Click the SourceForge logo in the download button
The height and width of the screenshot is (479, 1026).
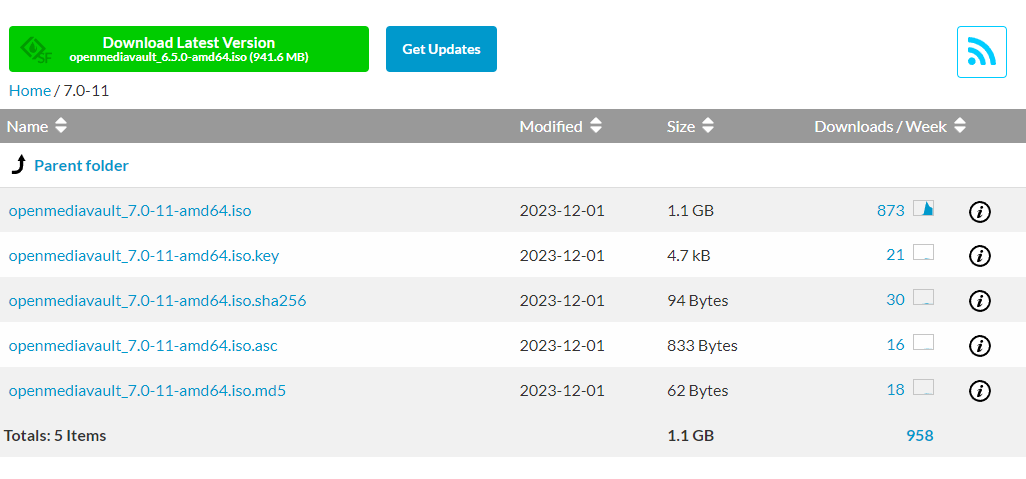pyautogui.click(x=36, y=50)
